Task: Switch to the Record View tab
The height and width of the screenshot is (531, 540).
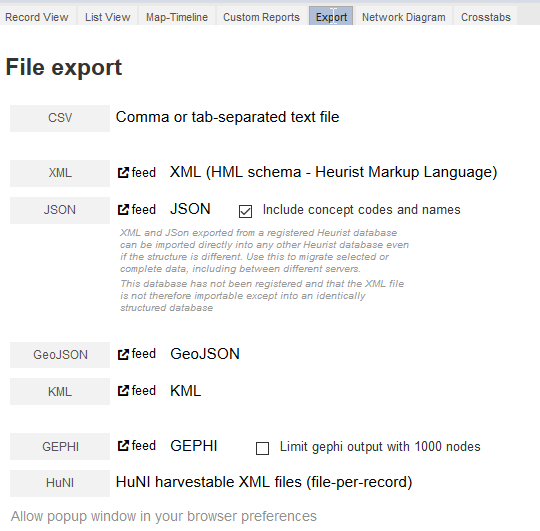Action: click(37, 17)
